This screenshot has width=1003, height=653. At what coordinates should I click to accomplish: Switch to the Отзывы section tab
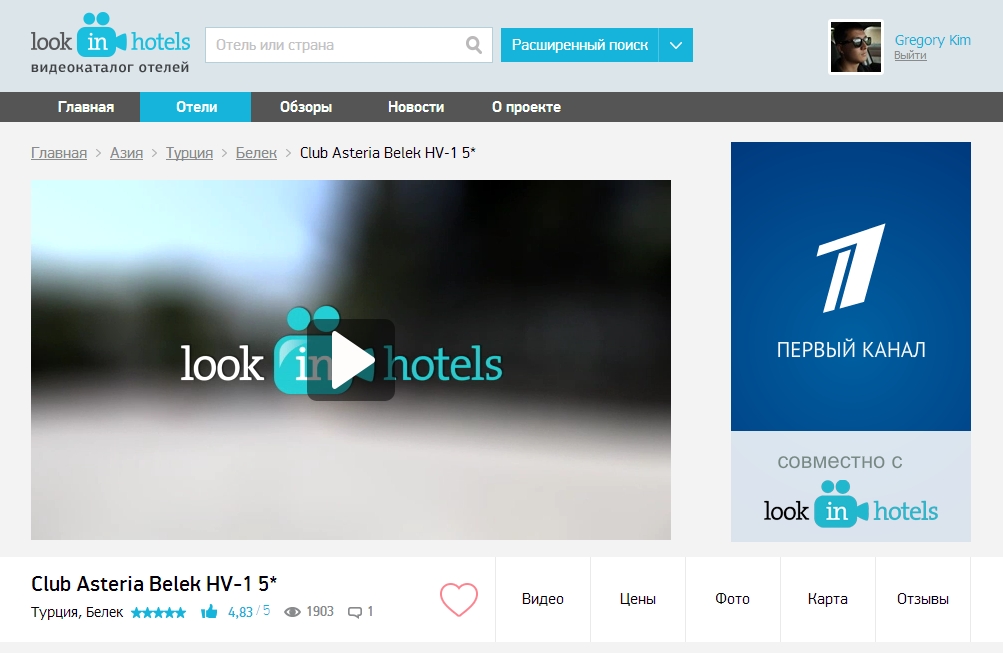click(922, 599)
